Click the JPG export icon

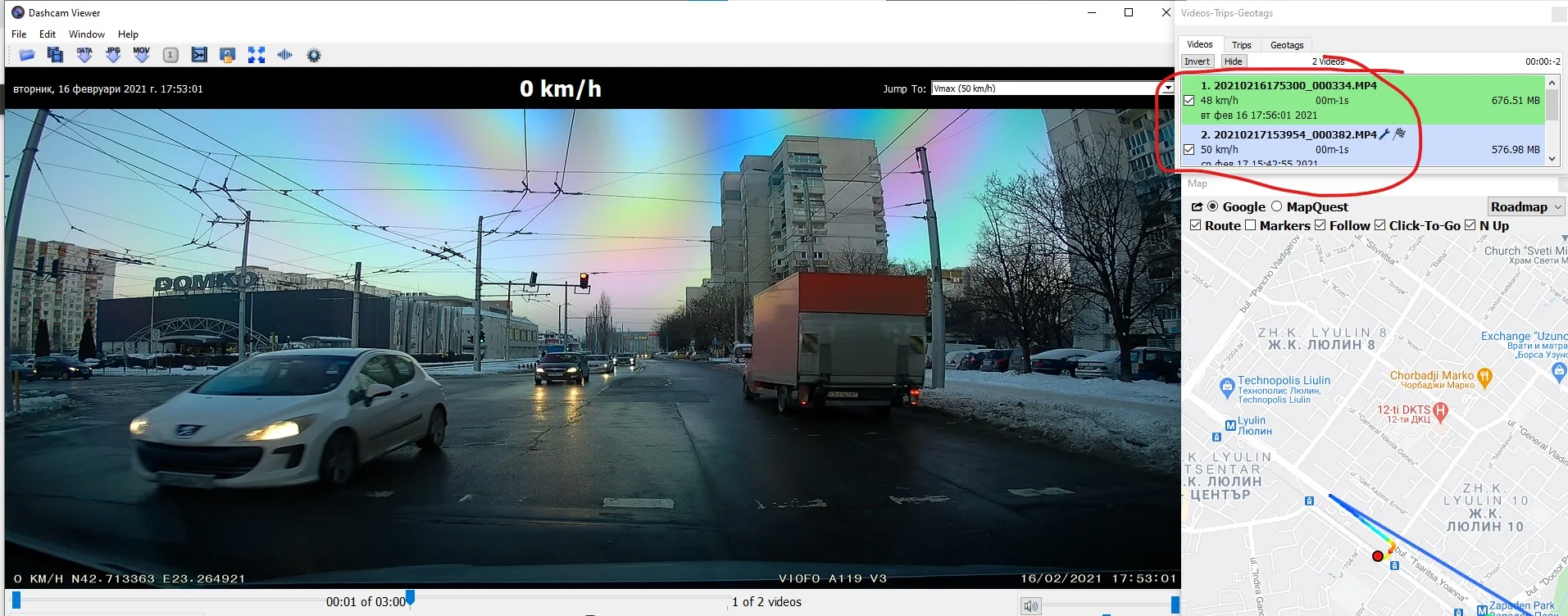tap(113, 55)
